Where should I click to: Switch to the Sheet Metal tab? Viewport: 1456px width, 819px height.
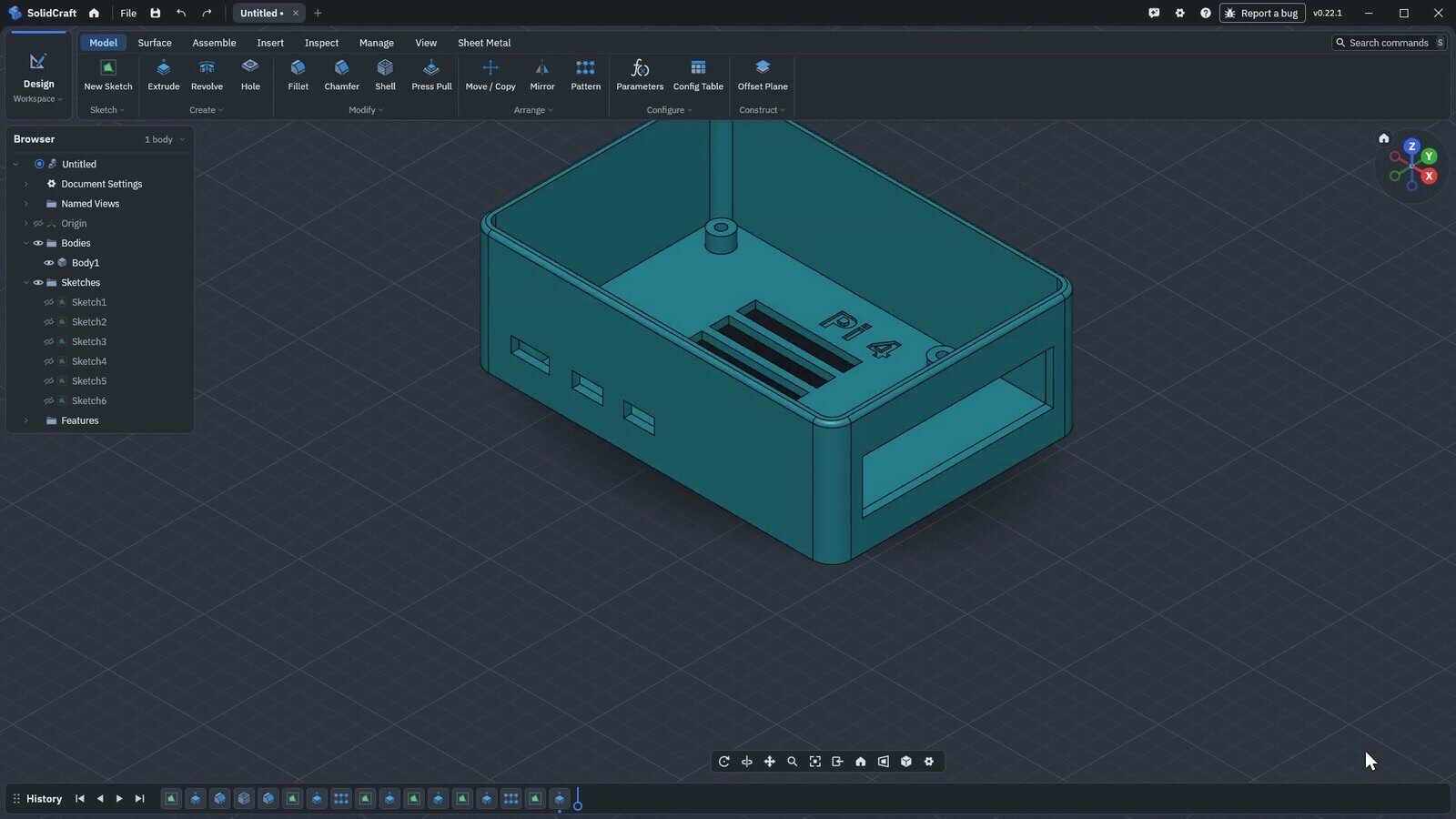(484, 43)
